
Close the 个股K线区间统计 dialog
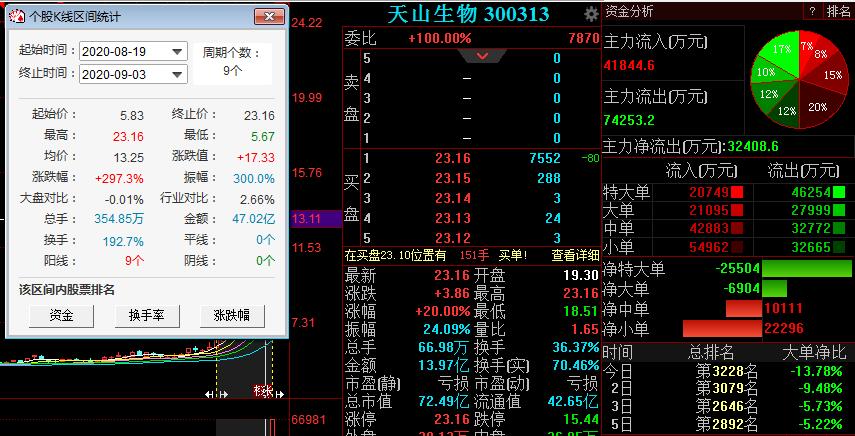pyautogui.click(x=269, y=16)
